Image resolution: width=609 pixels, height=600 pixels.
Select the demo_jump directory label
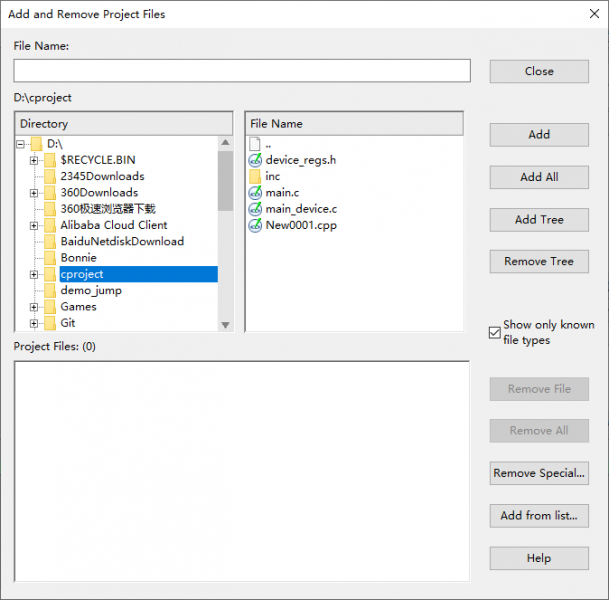91,290
